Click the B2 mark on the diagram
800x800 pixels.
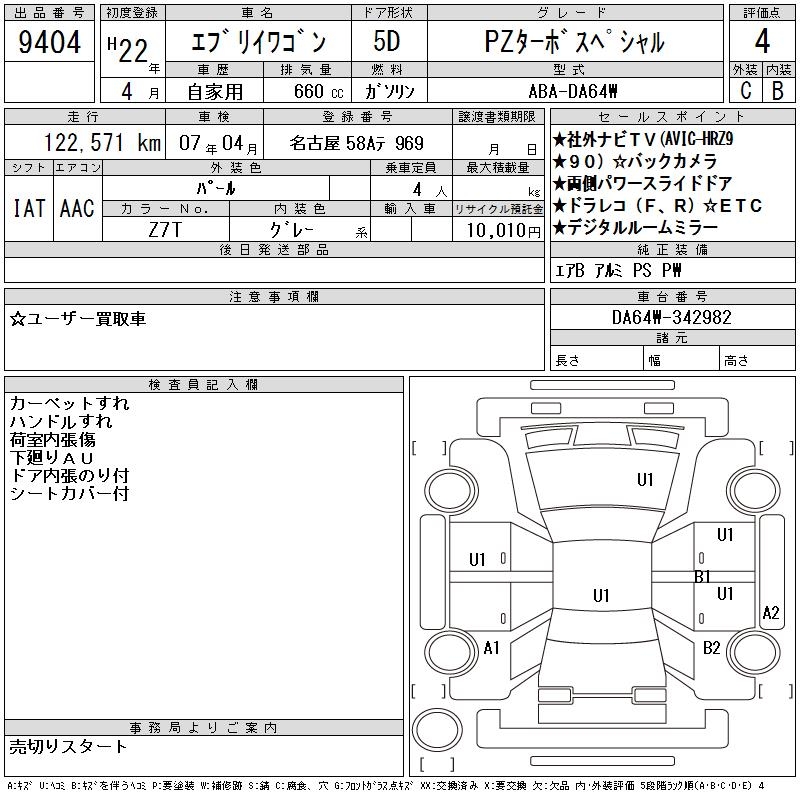tap(711, 648)
